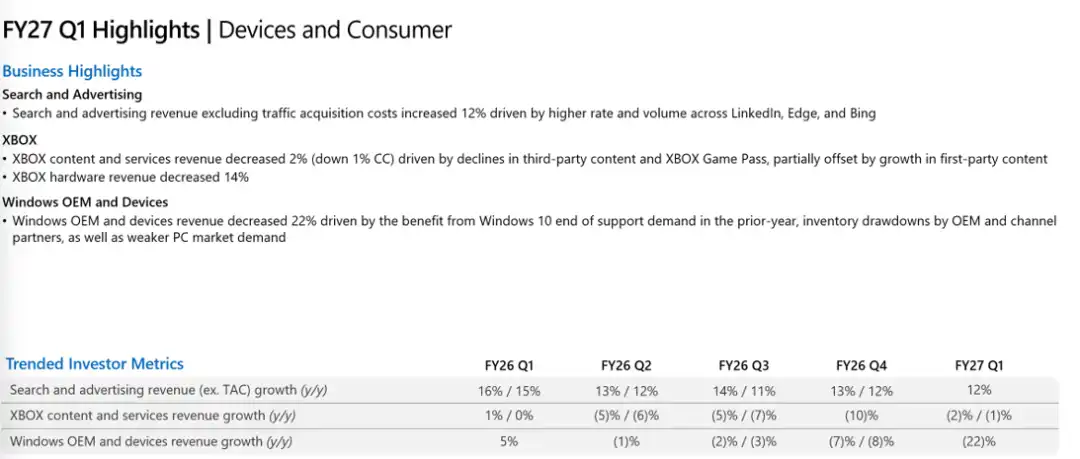The image size is (1080, 459).
Task: Click the FY26 Q2 column header
Action: pos(626,366)
